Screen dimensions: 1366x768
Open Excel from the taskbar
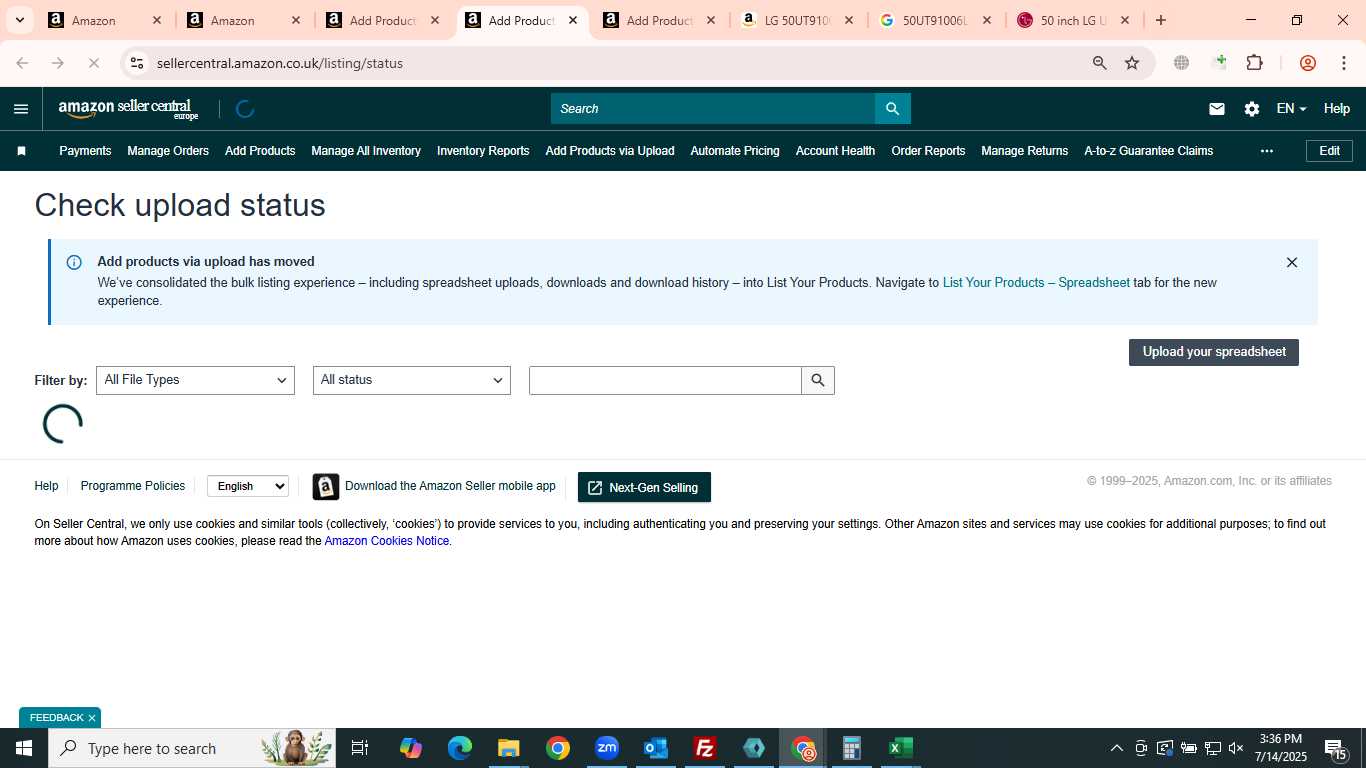pos(900,748)
